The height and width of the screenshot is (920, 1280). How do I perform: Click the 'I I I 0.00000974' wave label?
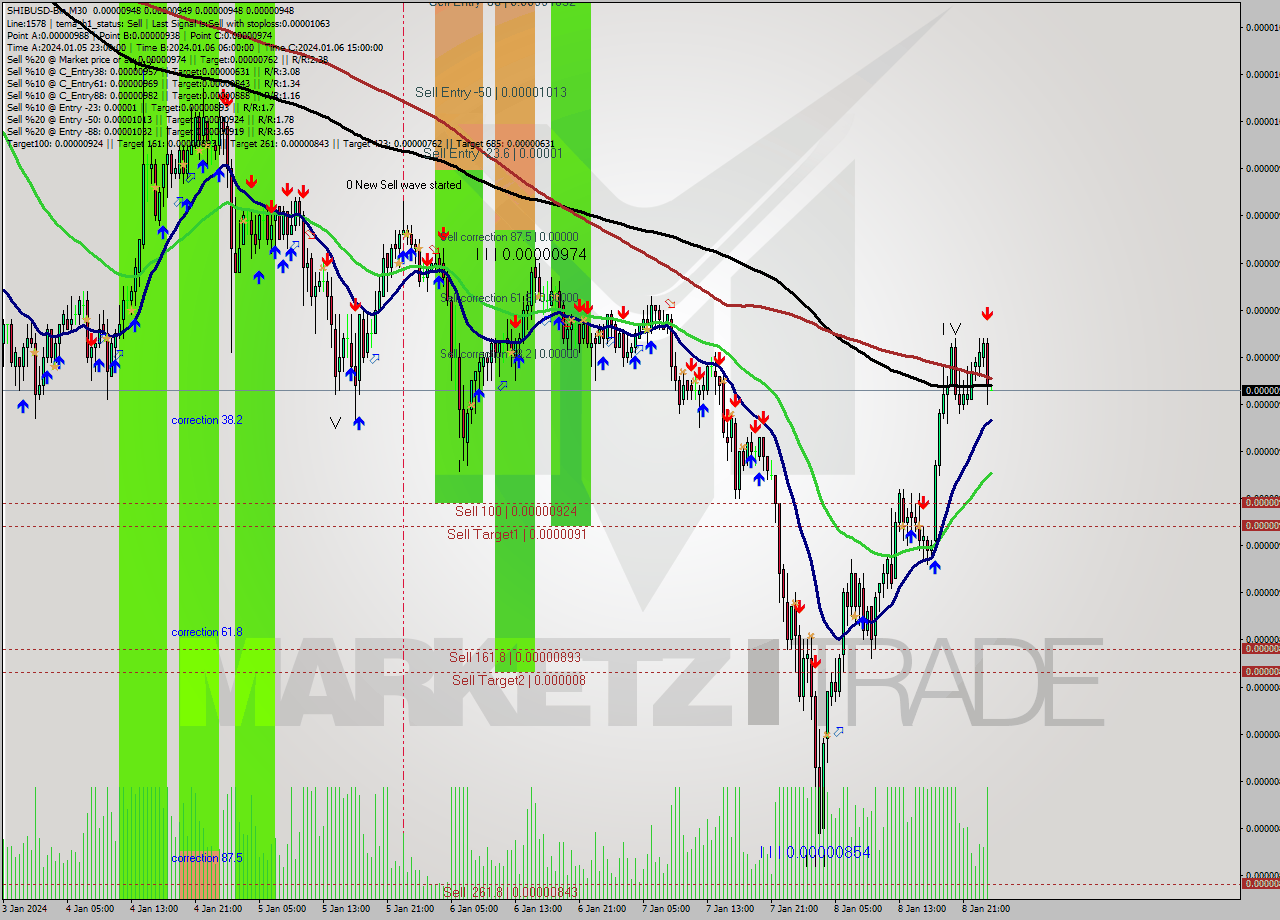(x=530, y=255)
